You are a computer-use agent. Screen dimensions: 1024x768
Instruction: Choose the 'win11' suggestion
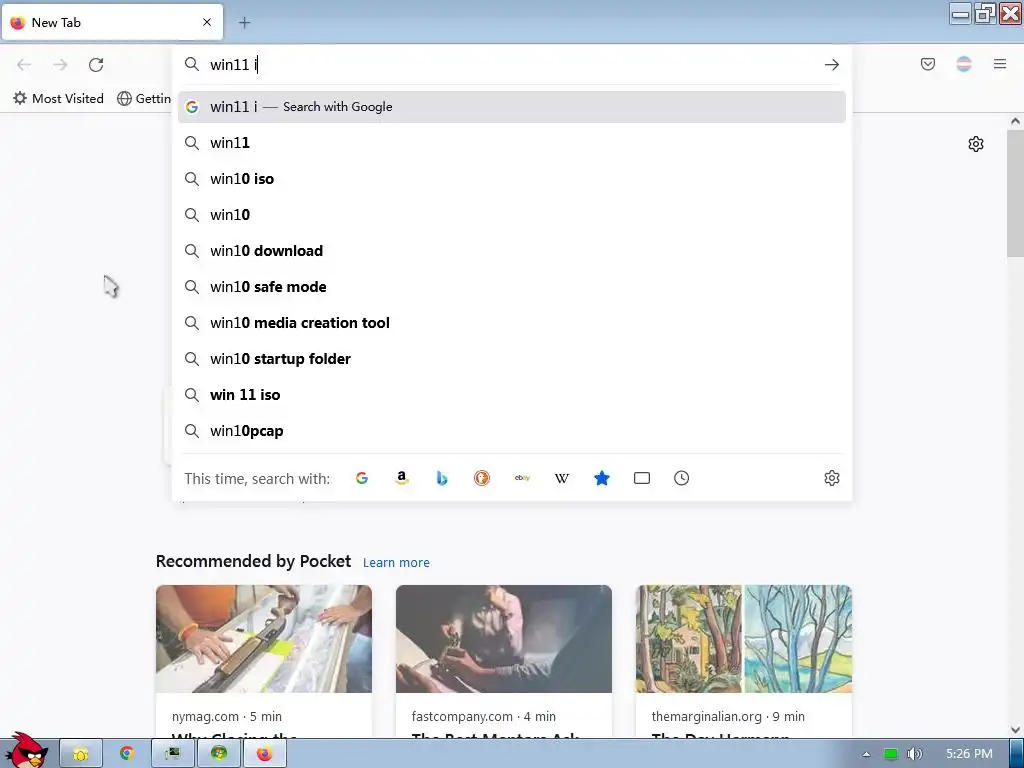(511, 143)
